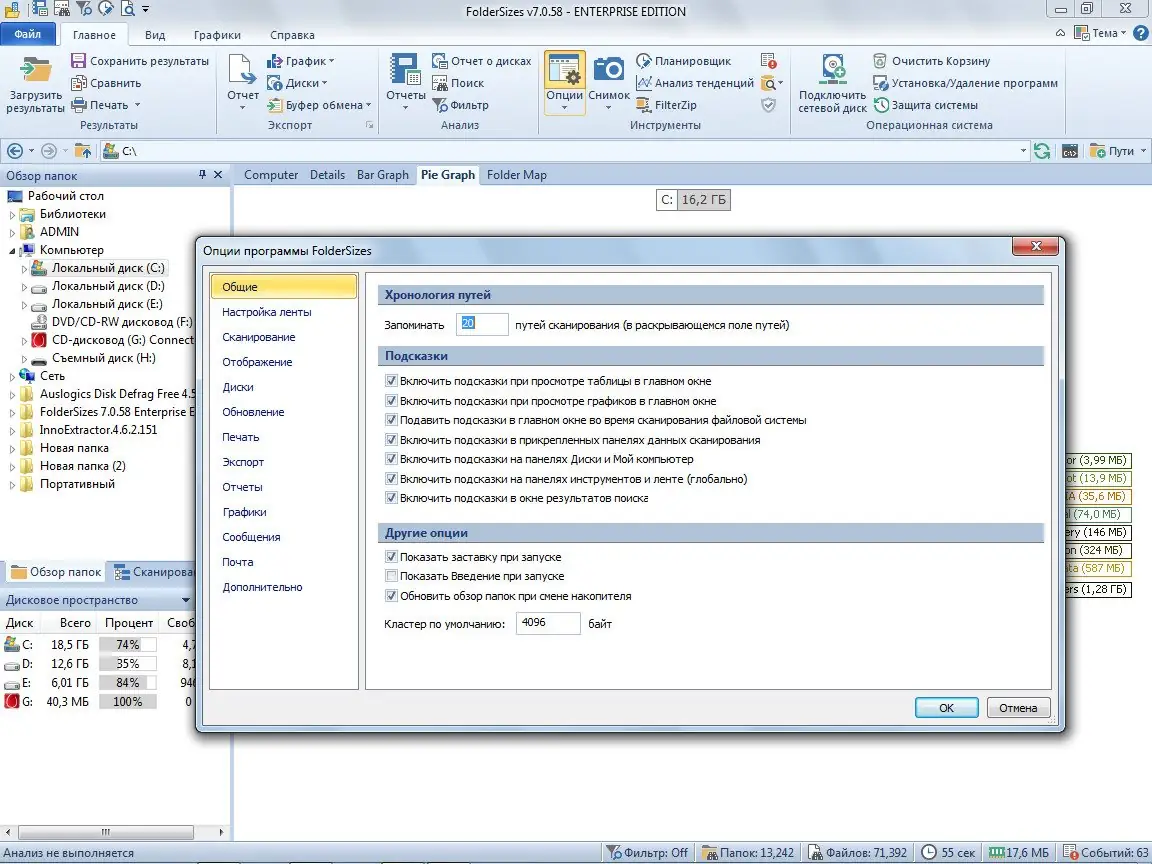This screenshot has height=864, width=1152.
Task: Open the Folder Map tab
Action: point(516,175)
